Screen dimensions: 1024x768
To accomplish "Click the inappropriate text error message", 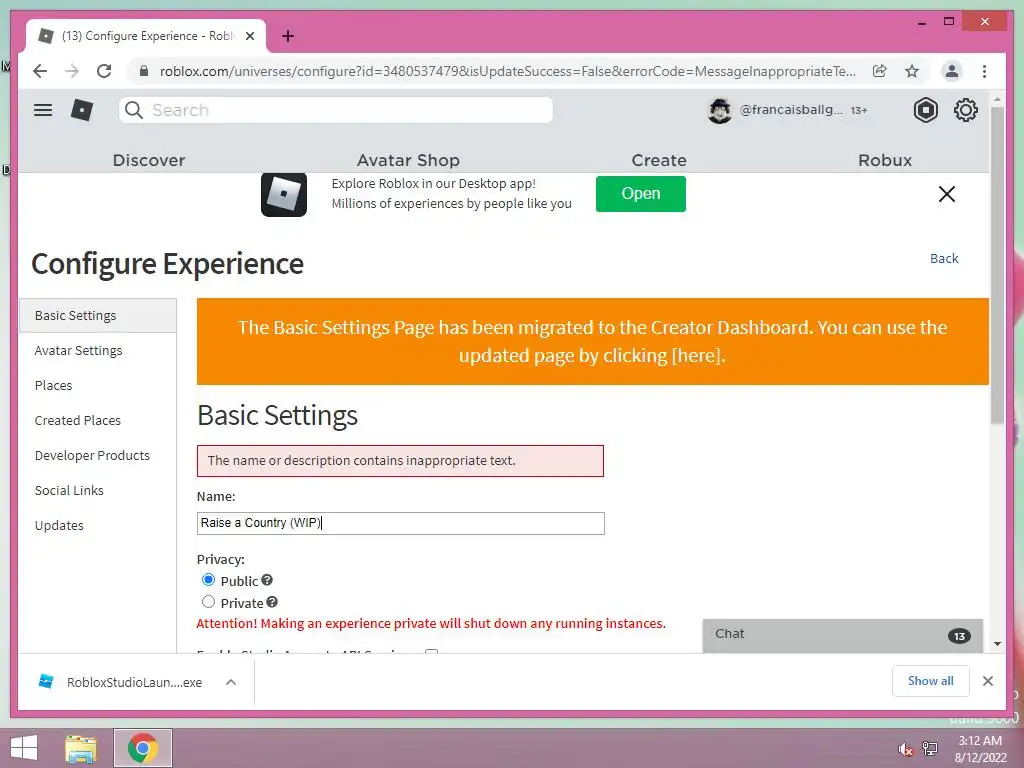I will pyautogui.click(x=400, y=461).
